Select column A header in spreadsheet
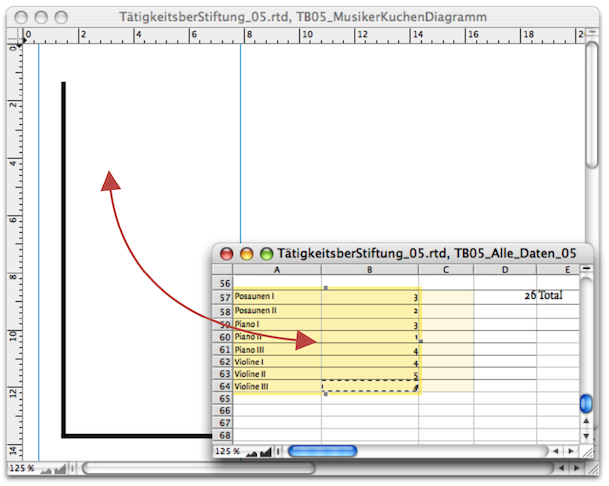The image size is (609, 486). pos(276,270)
